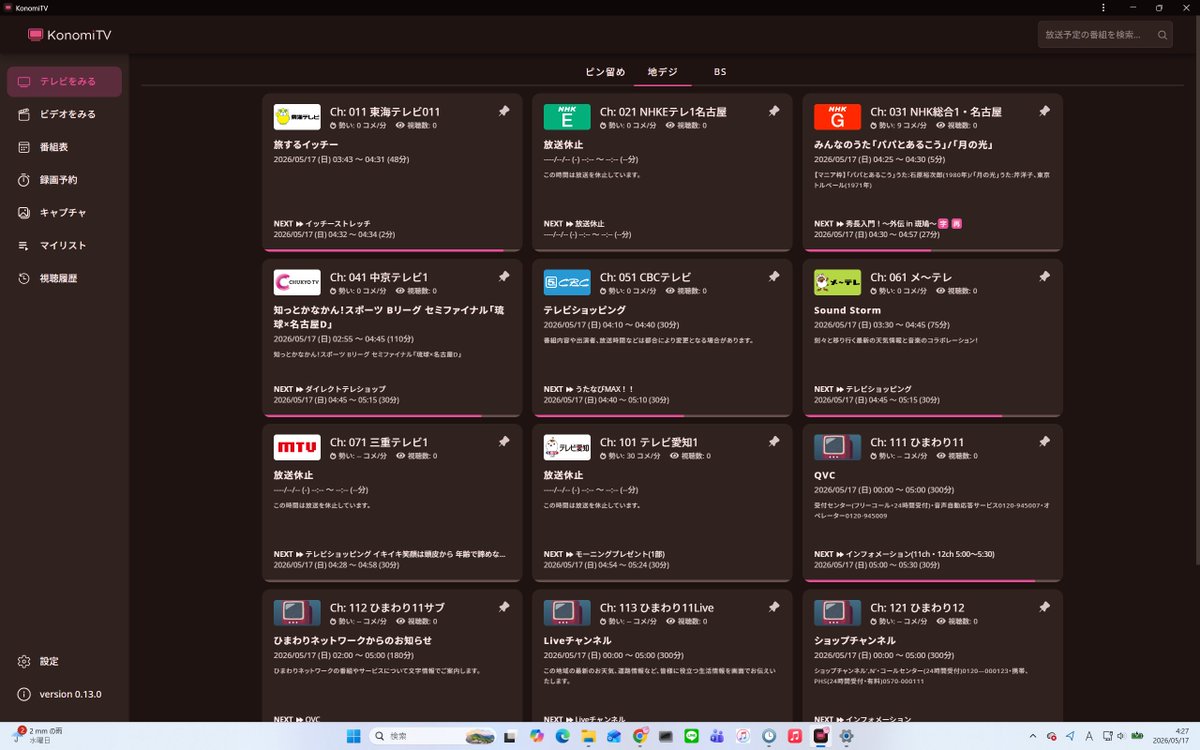Viewport: 1200px width, 750px height.
Task: Switch to the 地デジ tab
Action: [662, 72]
